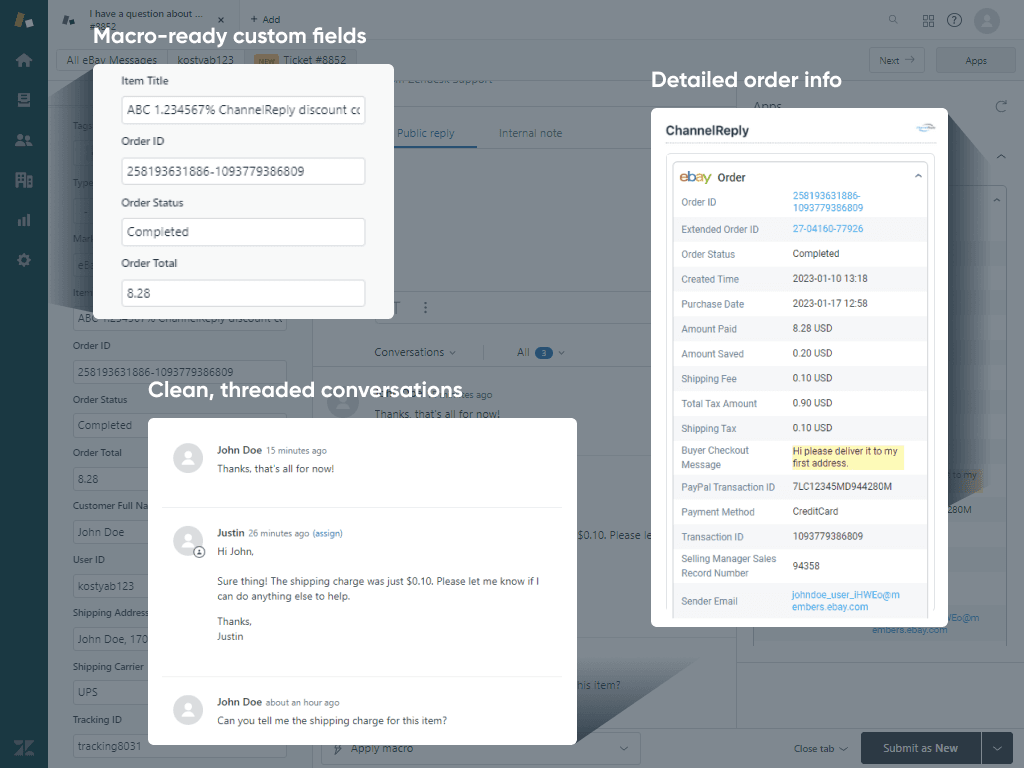Click the Payment Method value CreditCard
1024x768 pixels.
[x=815, y=511]
